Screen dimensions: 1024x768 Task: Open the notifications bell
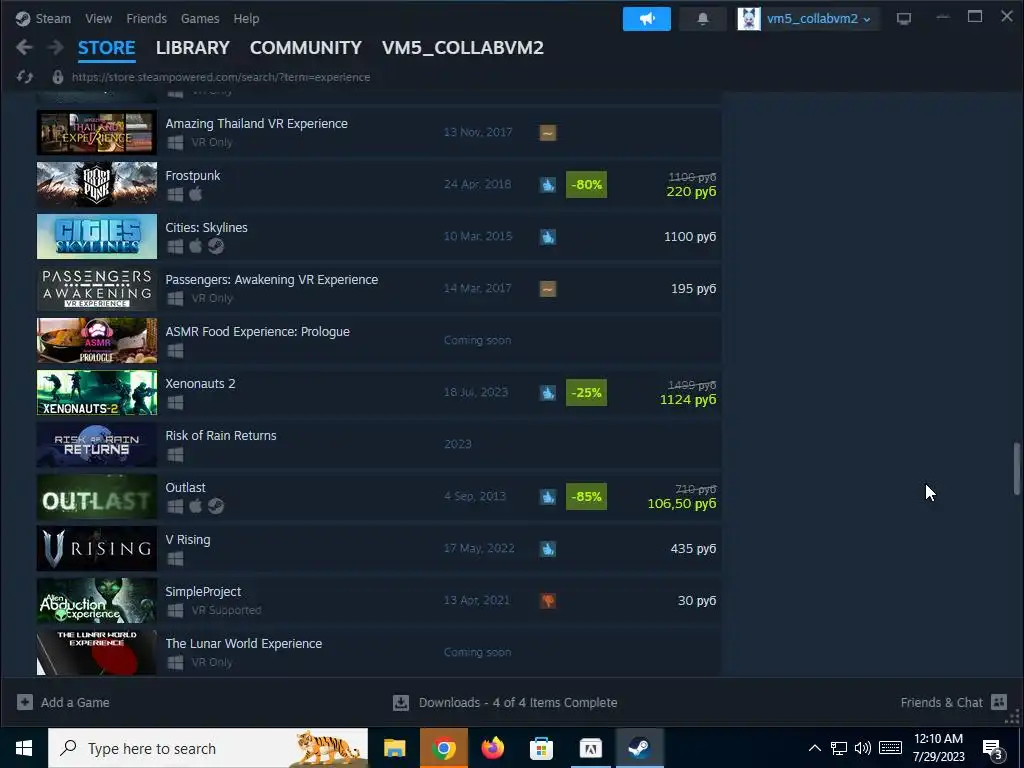[x=703, y=19]
